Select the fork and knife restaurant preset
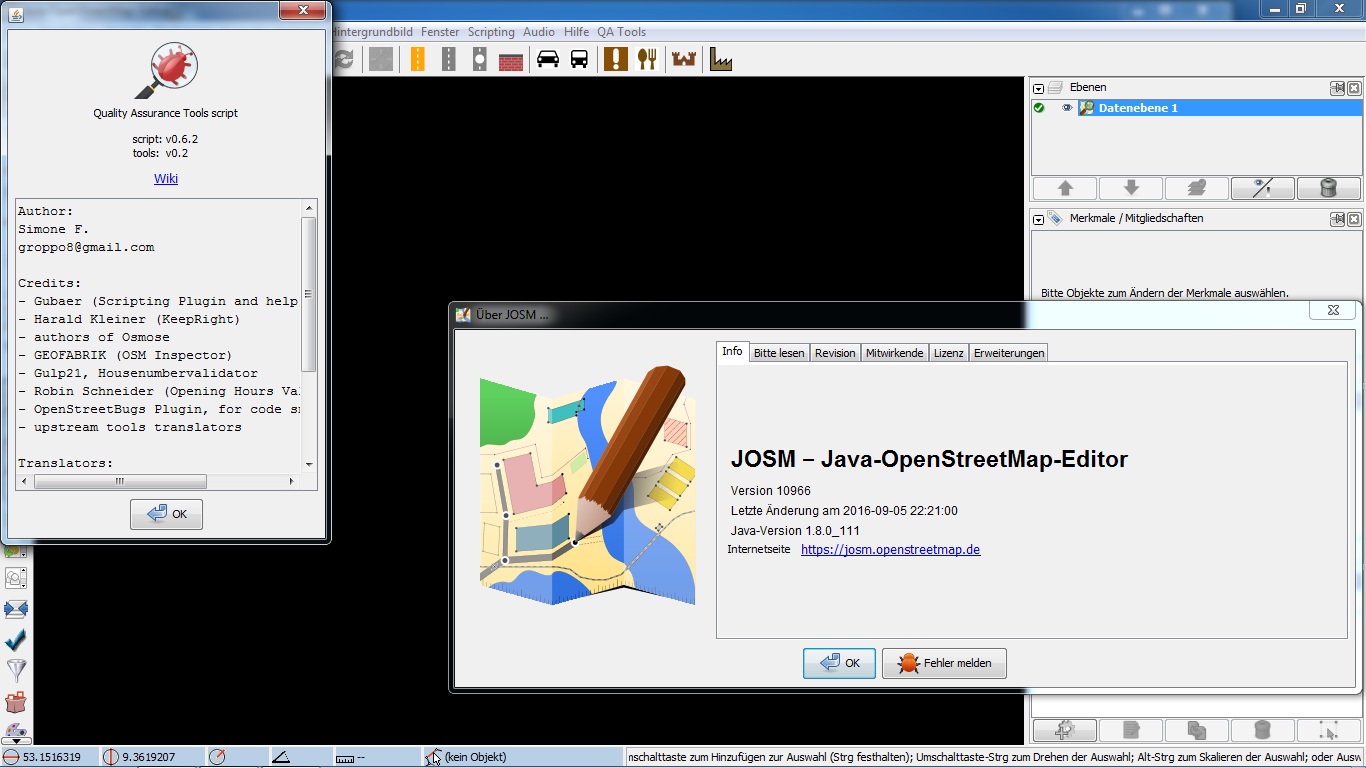 point(647,60)
